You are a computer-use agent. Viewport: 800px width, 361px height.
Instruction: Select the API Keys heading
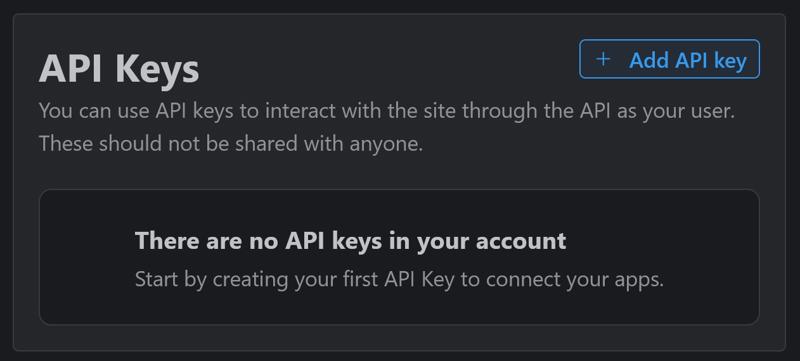[119, 69]
